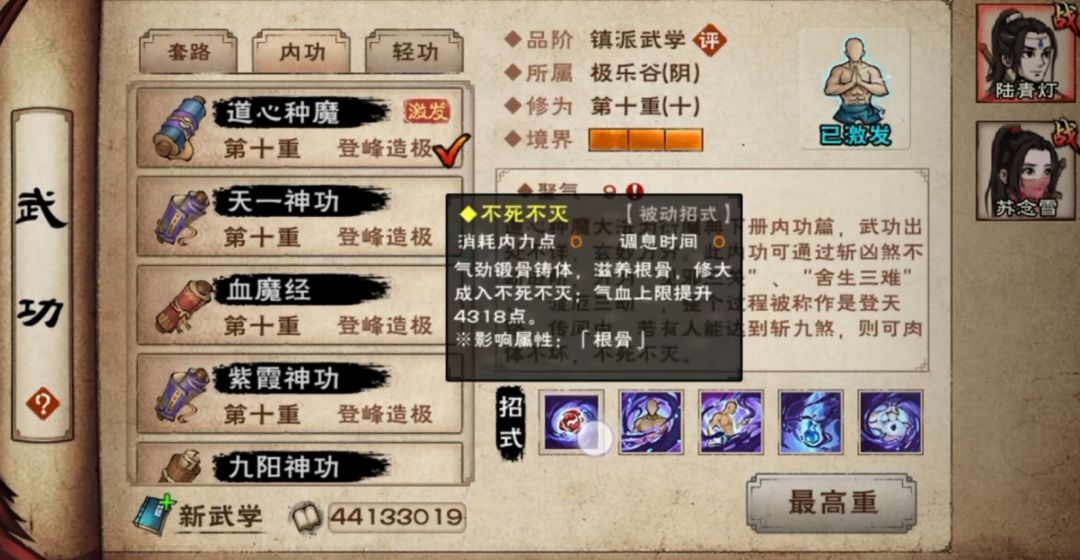Click the 新武学 book icon
This screenshot has height=560, width=1080.
pos(154,515)
